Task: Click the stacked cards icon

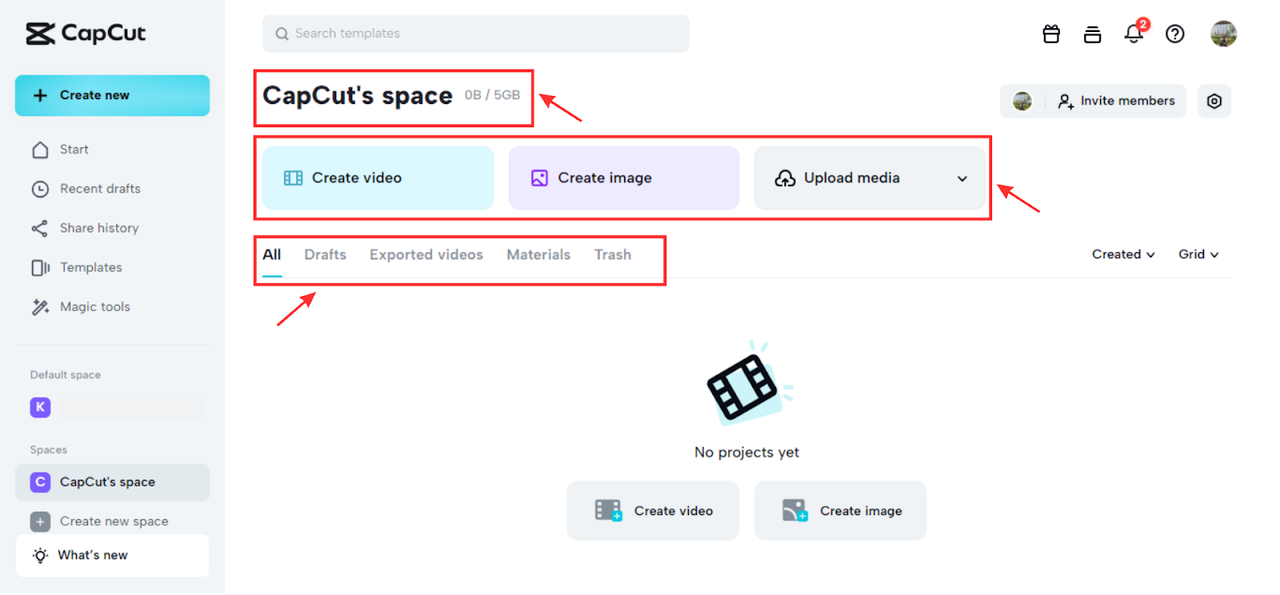Action: [x=1092, y=33]
